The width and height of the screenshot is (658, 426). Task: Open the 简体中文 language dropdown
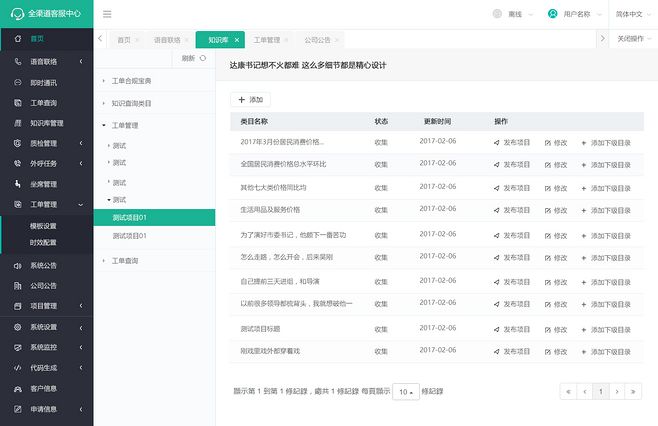633,14
